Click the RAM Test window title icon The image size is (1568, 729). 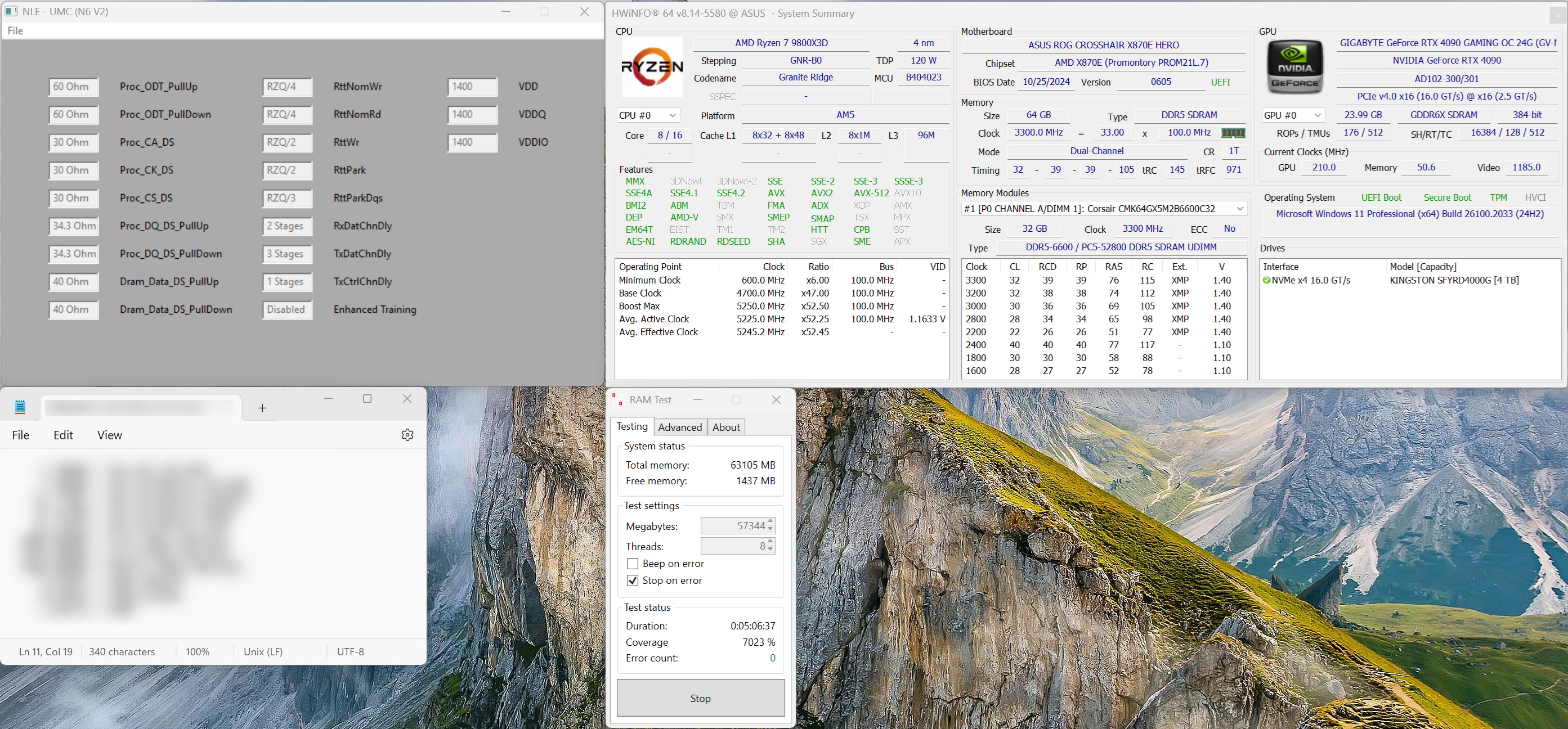click(618, 400)
